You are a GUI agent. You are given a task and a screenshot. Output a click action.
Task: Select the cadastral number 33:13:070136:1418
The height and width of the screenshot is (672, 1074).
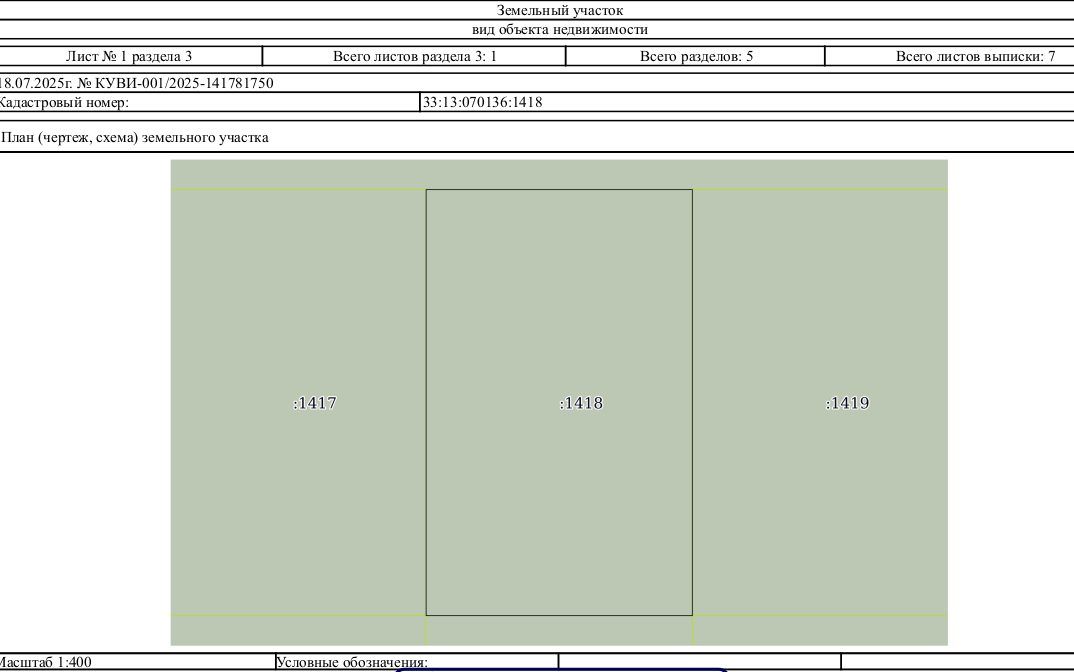[x=482, y=102]
